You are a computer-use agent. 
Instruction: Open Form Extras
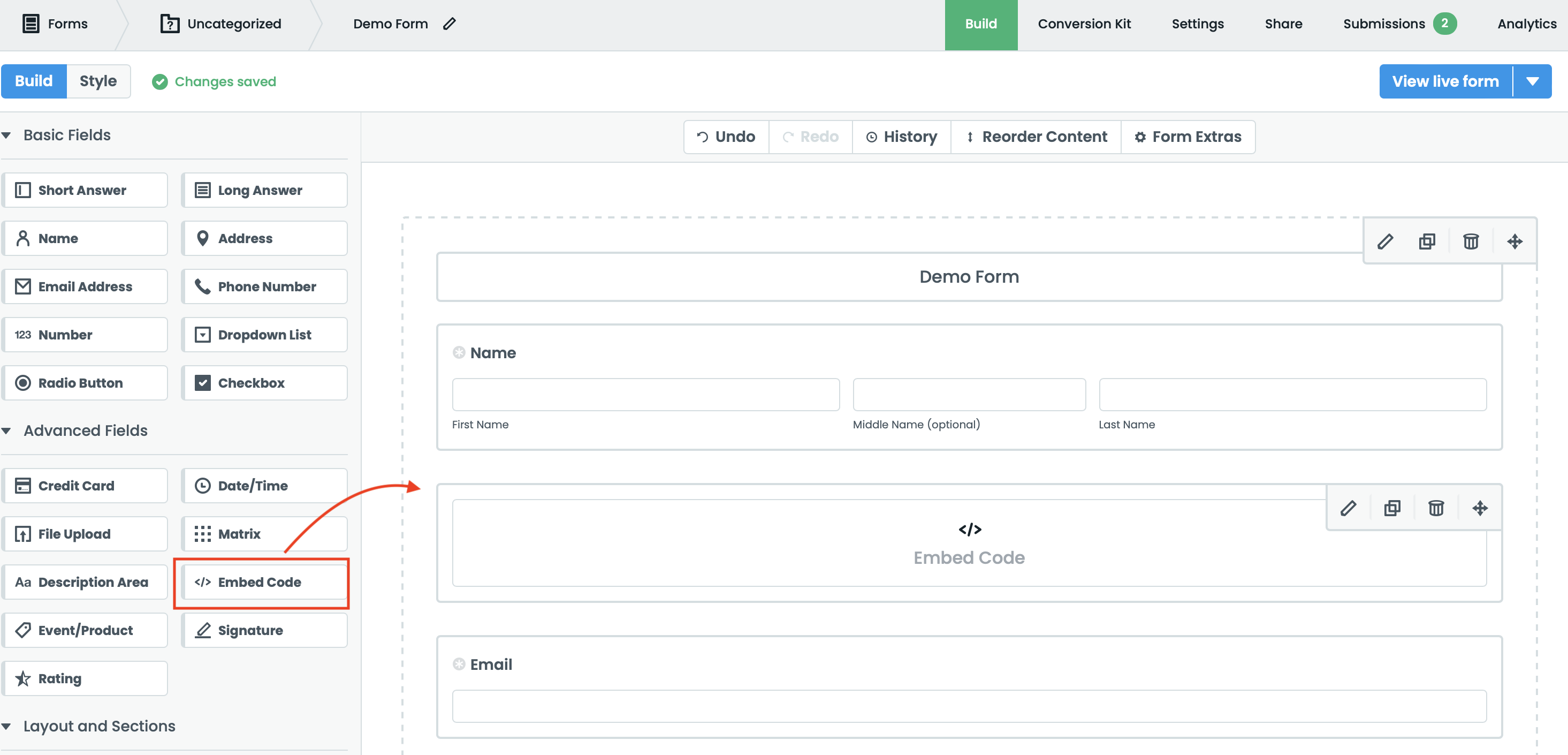(x=1188, y=137)
